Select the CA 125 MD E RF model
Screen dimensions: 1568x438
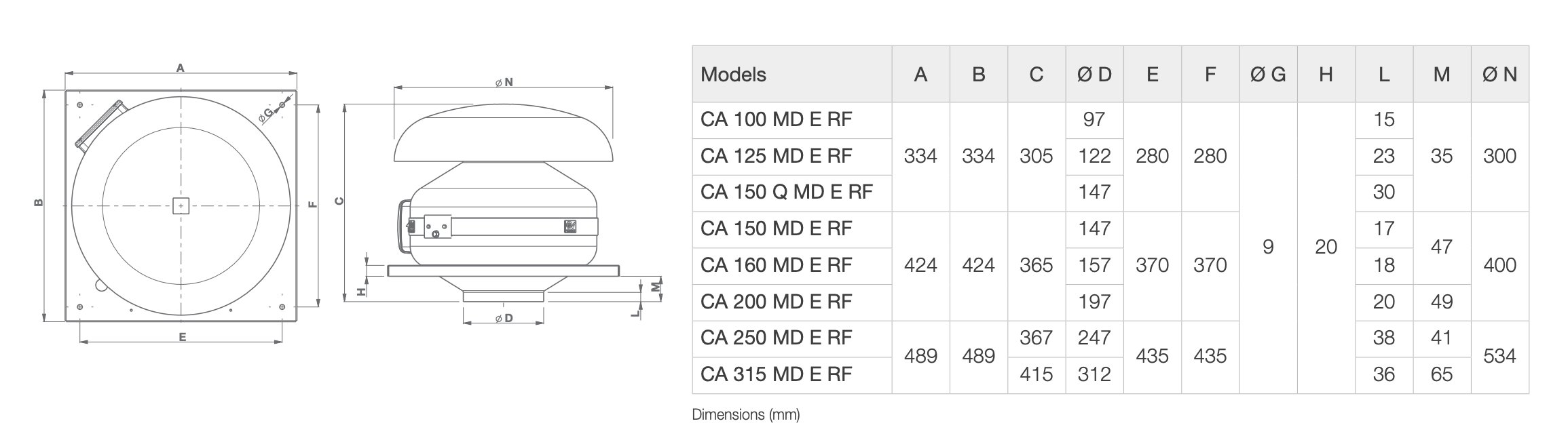775,156
